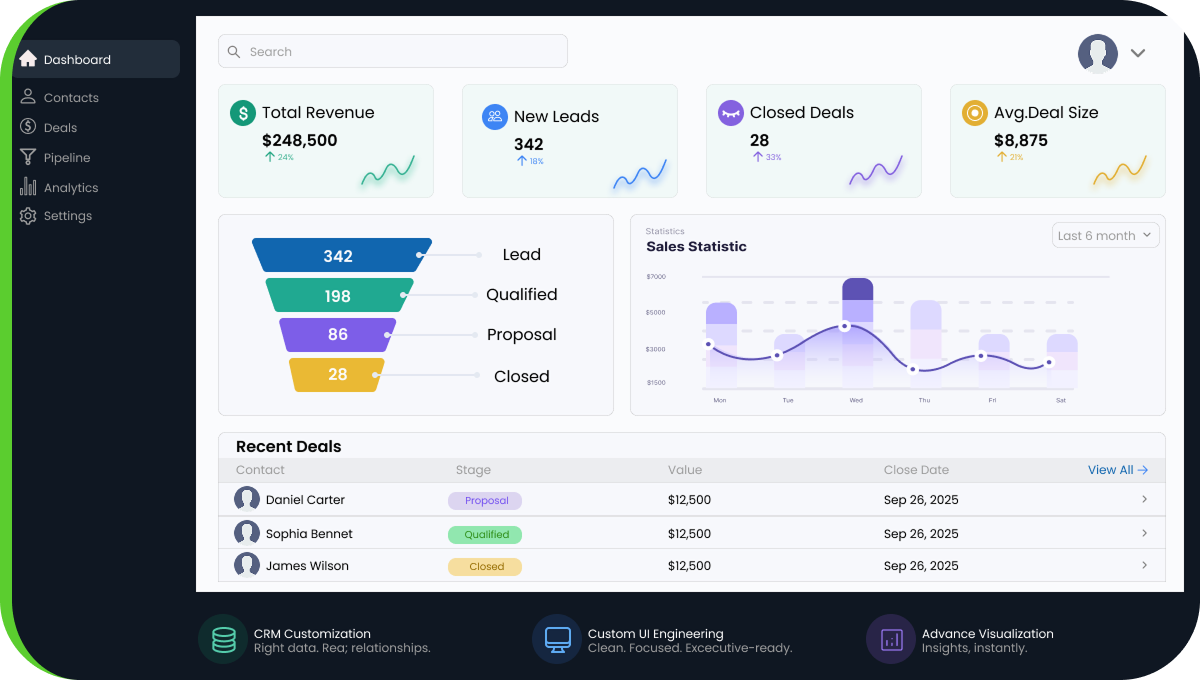Click the Closed Deals purple trend sparkline
The height and width of the screenshot is (680, 1200).
pos(876,171)
